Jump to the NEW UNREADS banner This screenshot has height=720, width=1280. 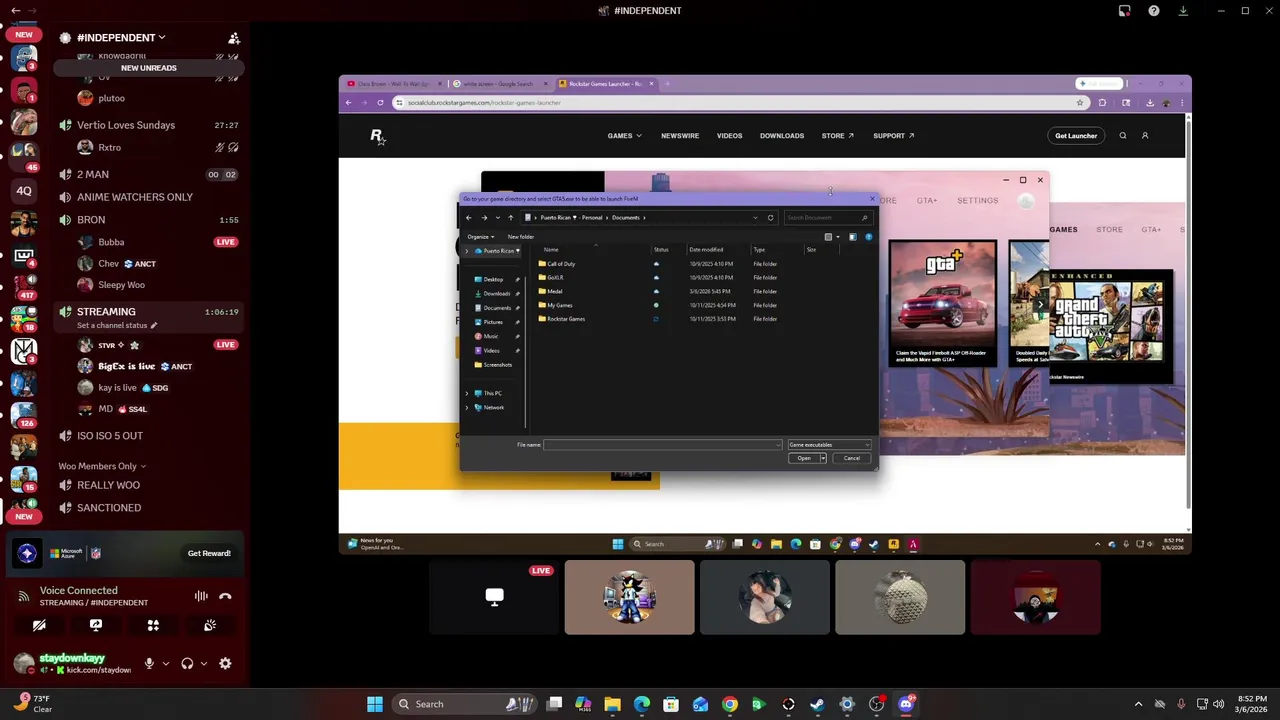[x=149, y=68]
